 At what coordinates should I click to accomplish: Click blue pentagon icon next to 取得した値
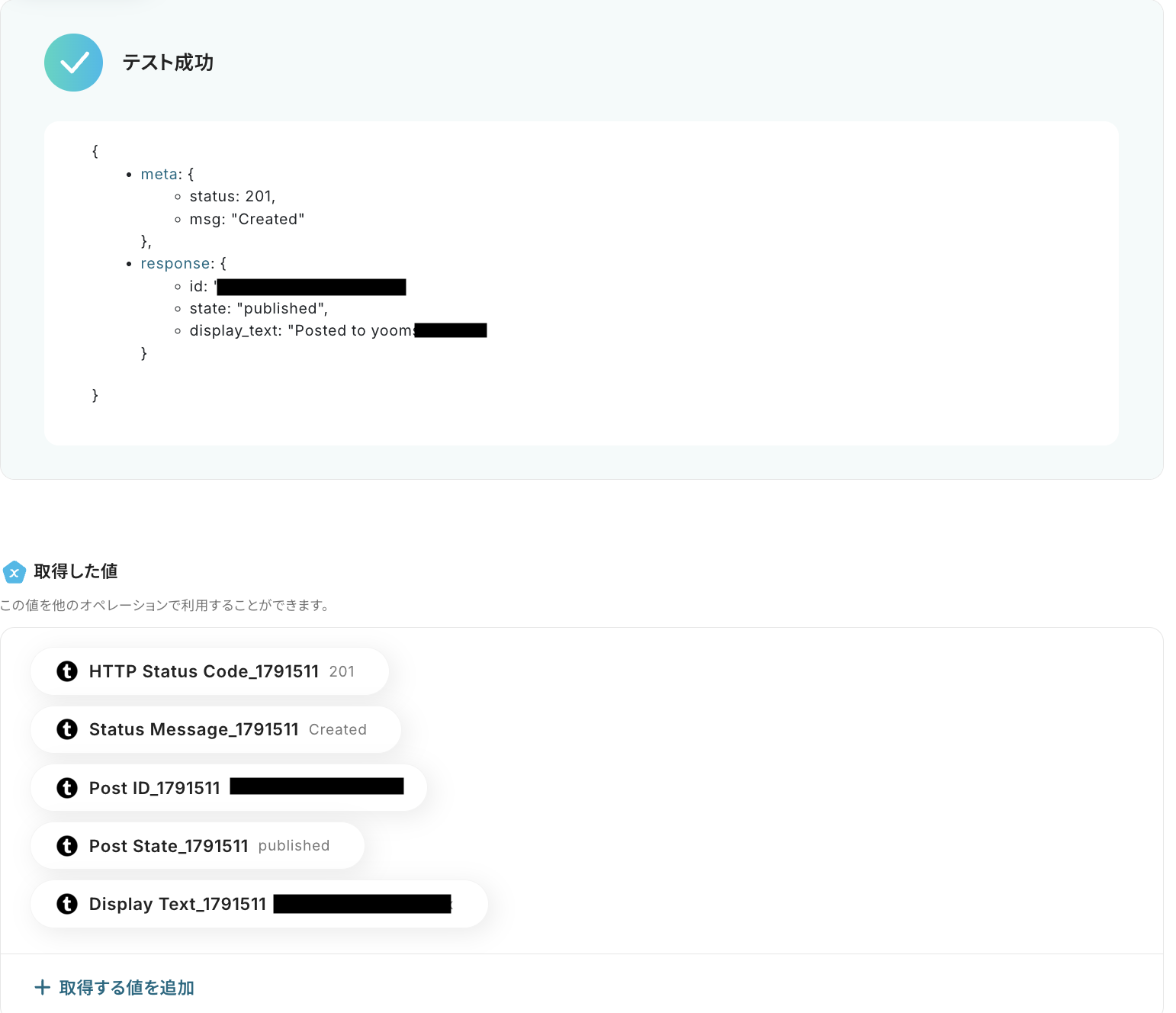click(14, 571)
